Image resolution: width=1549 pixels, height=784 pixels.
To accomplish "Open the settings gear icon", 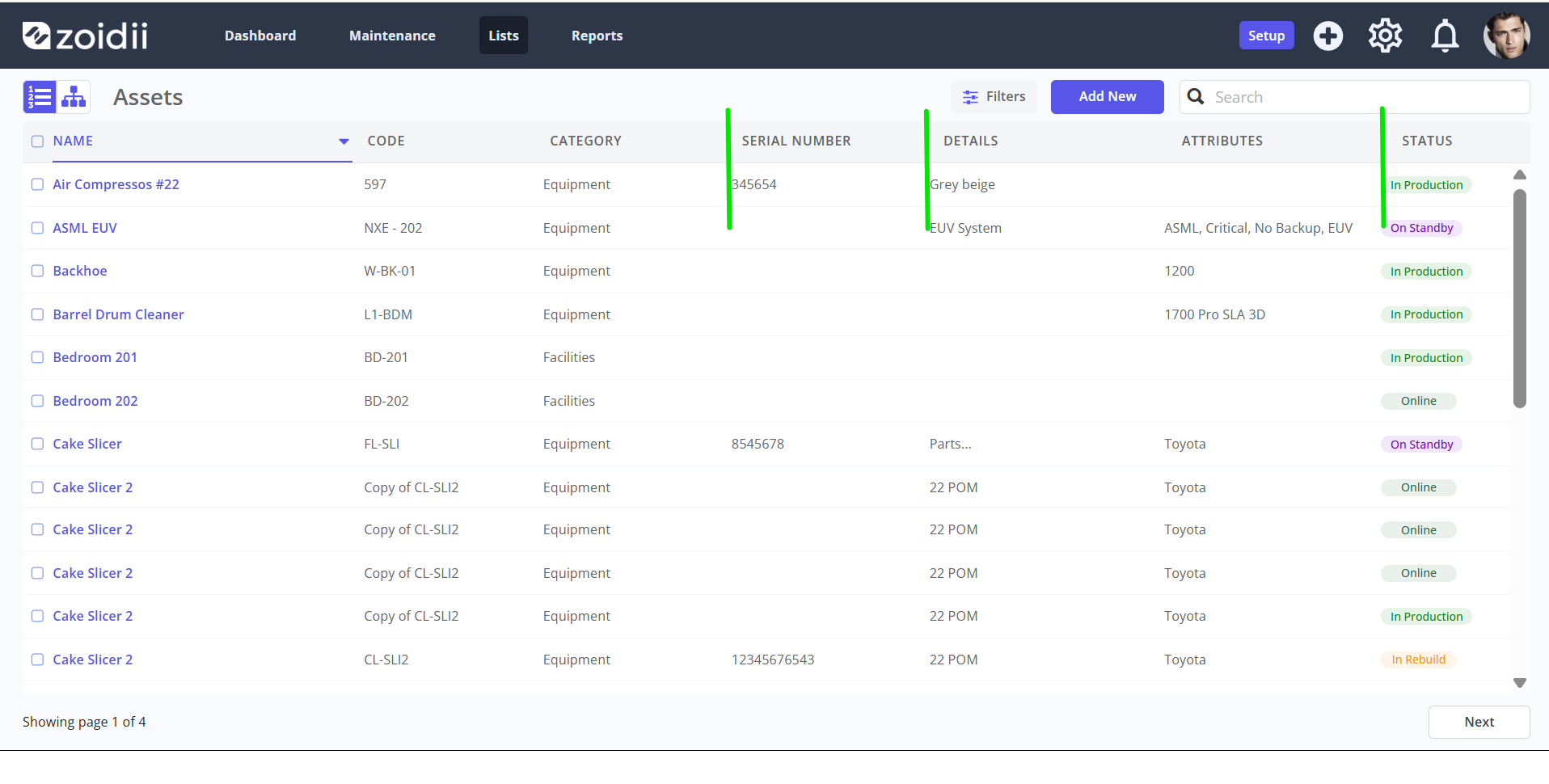I will (1385, 36).
